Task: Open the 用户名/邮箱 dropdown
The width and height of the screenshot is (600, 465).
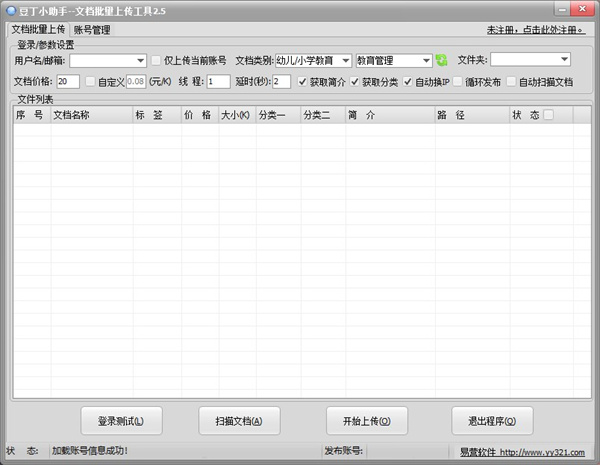Action: point(139,61)
